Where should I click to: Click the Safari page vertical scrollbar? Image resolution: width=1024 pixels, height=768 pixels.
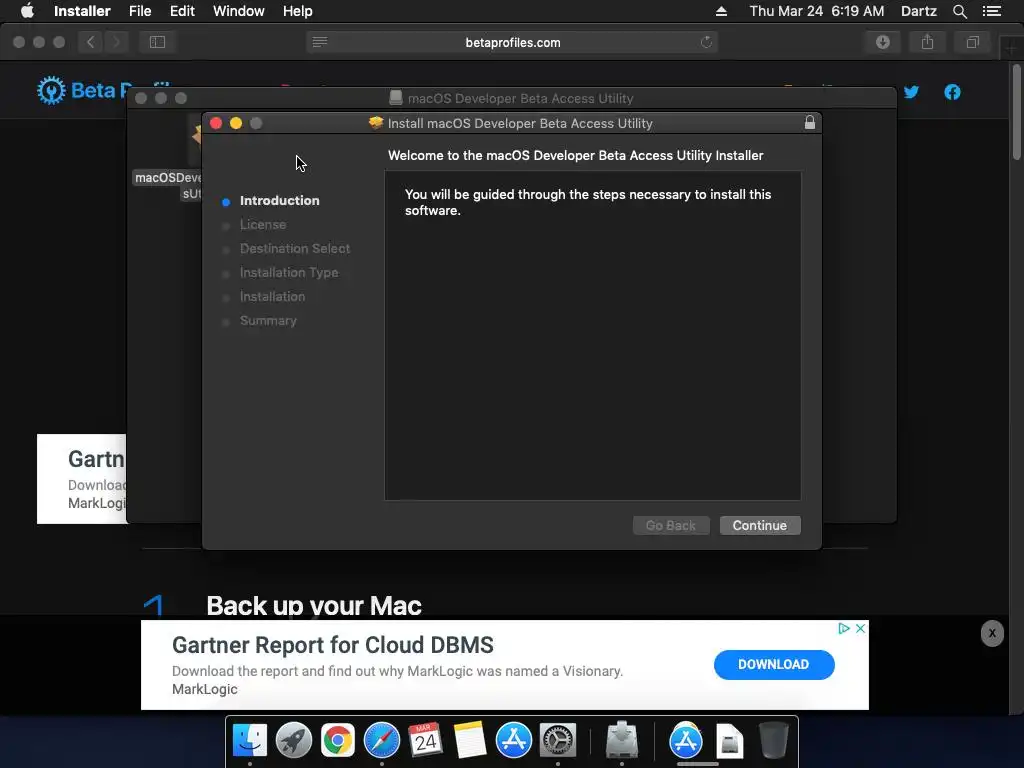point(1016,112)
